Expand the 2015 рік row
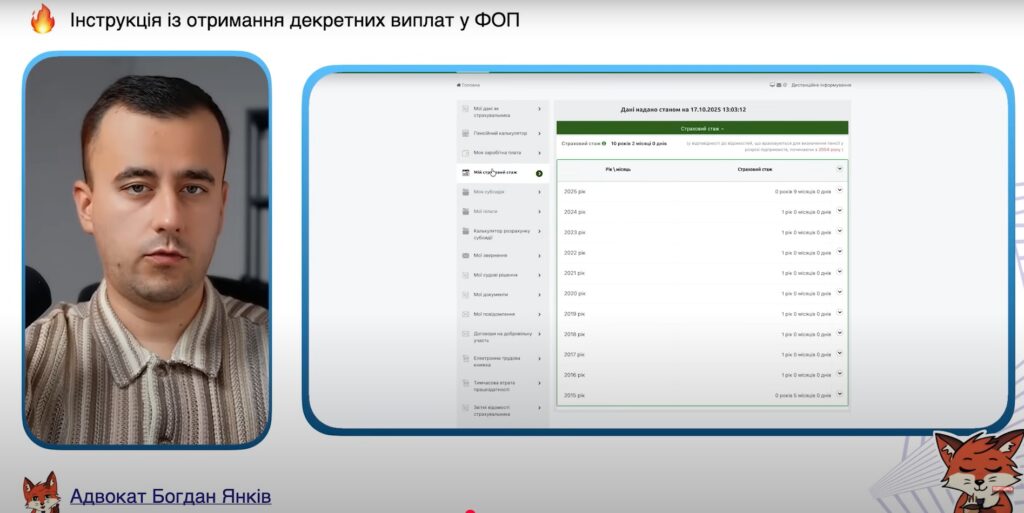 [x=840, y=394]
